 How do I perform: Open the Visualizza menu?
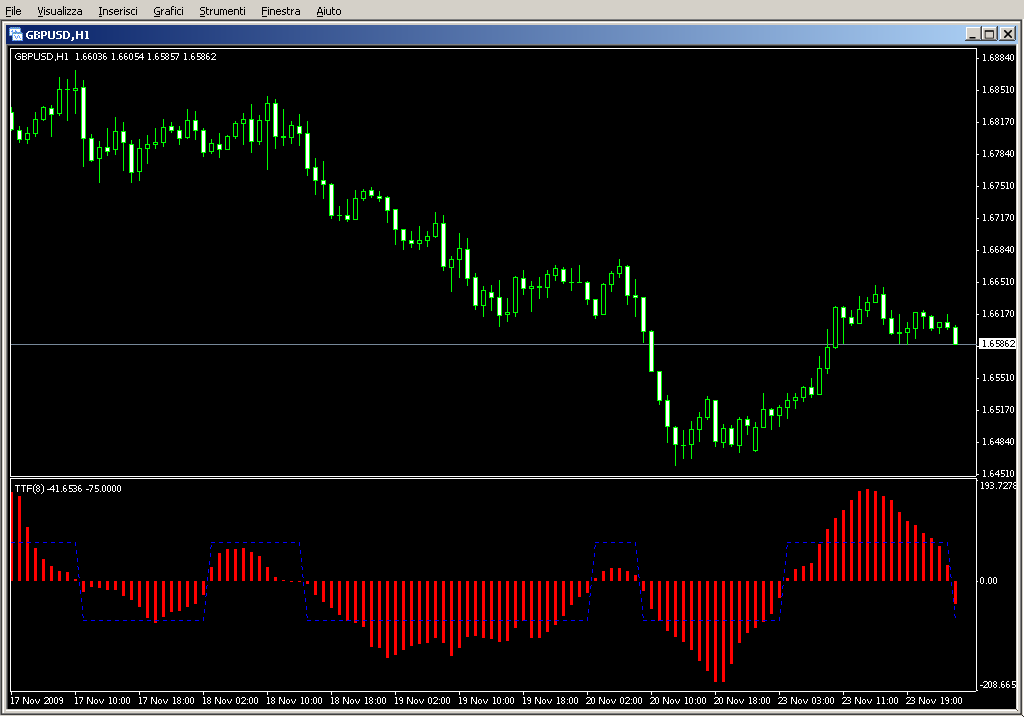tap(59, 11)
